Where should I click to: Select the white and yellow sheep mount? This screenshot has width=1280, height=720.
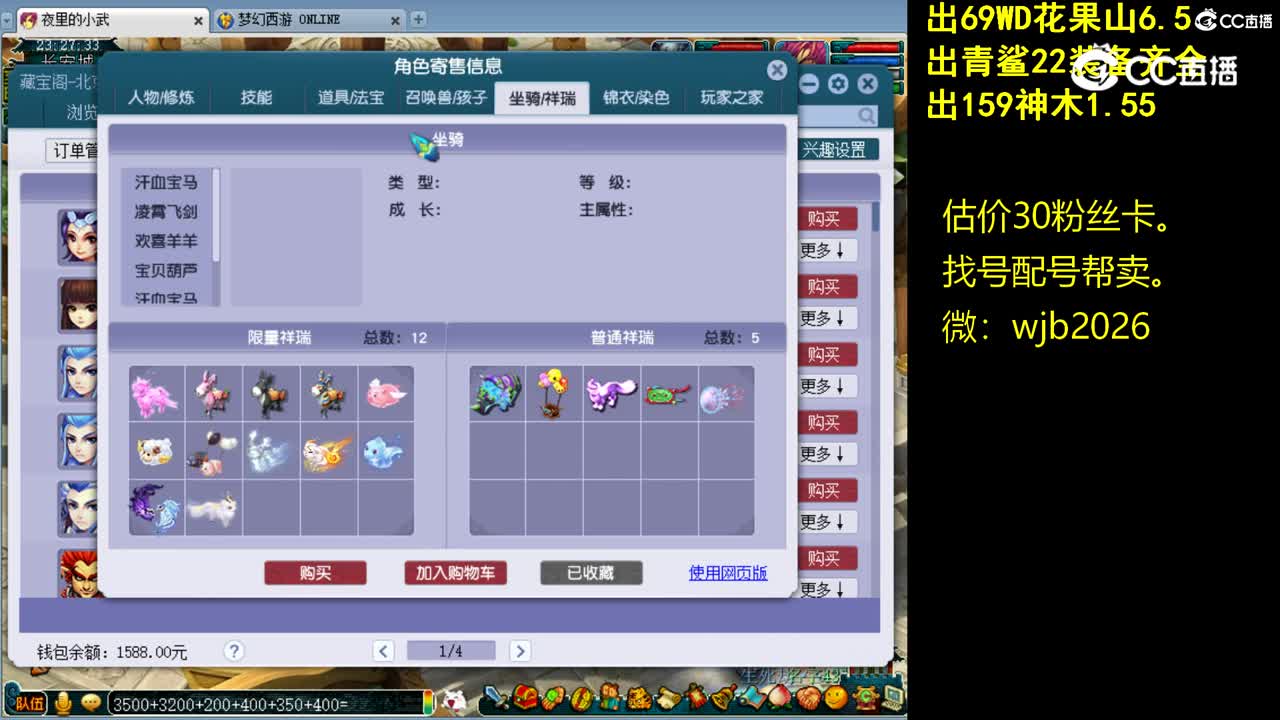coord(157,451)
